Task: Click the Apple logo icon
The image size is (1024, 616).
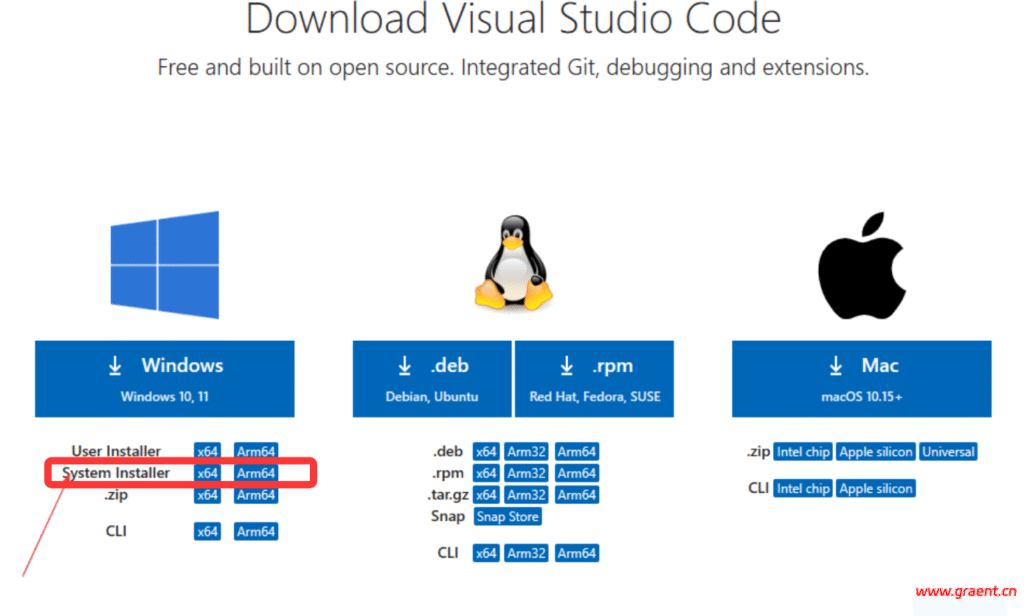Action: [861, 264]
